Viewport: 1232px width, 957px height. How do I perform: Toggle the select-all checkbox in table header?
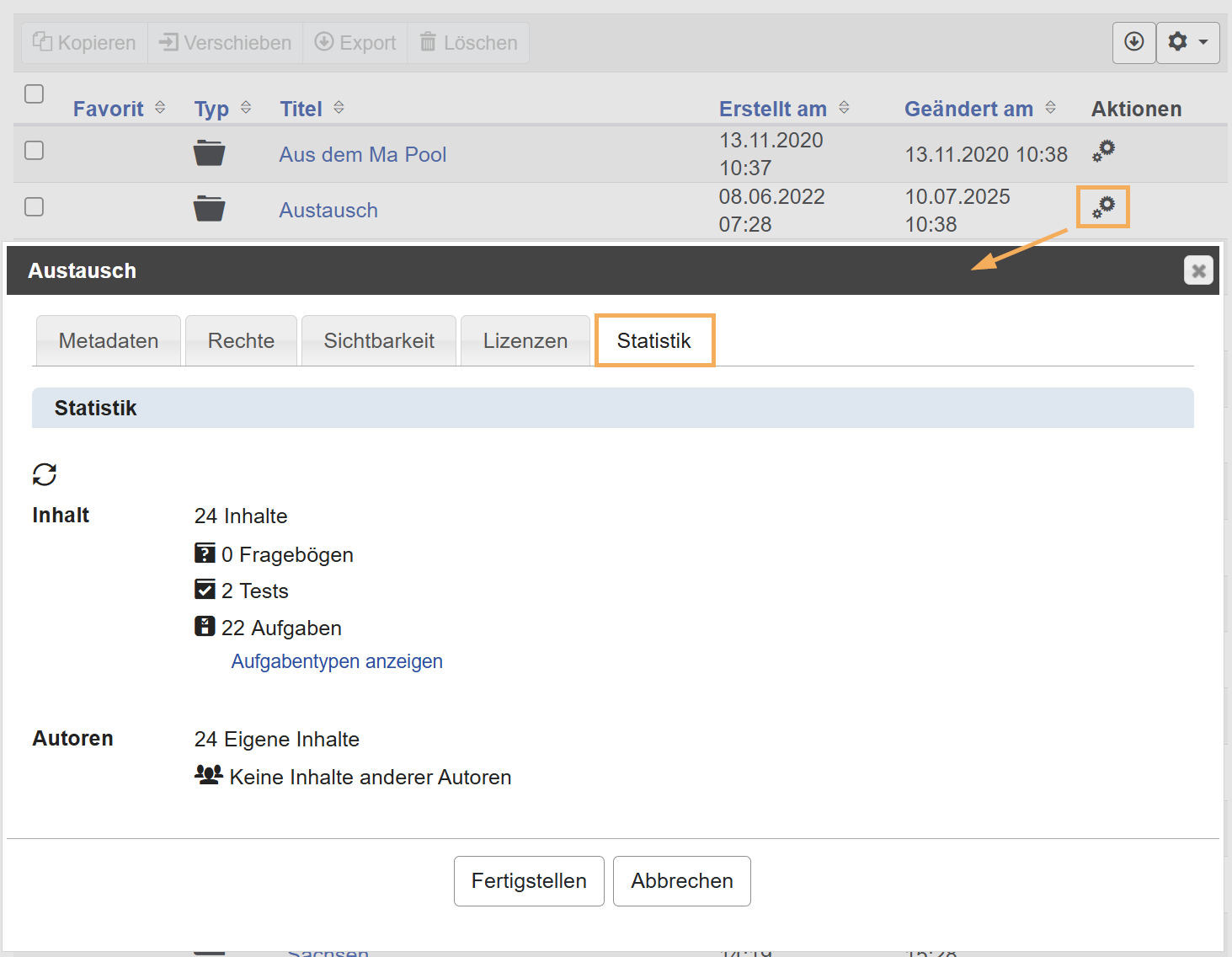click(x=35, y=94)
